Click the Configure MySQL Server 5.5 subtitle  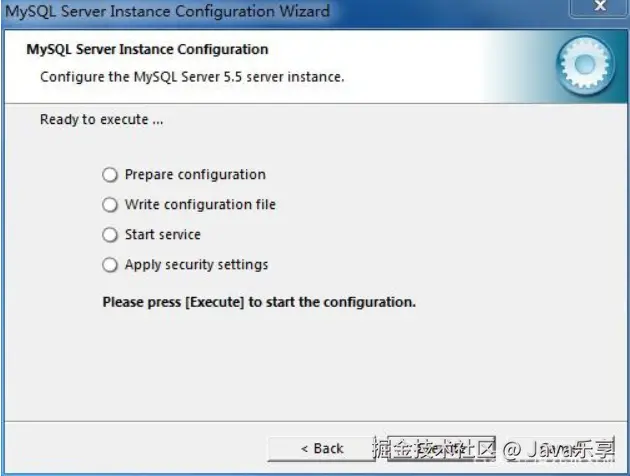pos(192,77)
